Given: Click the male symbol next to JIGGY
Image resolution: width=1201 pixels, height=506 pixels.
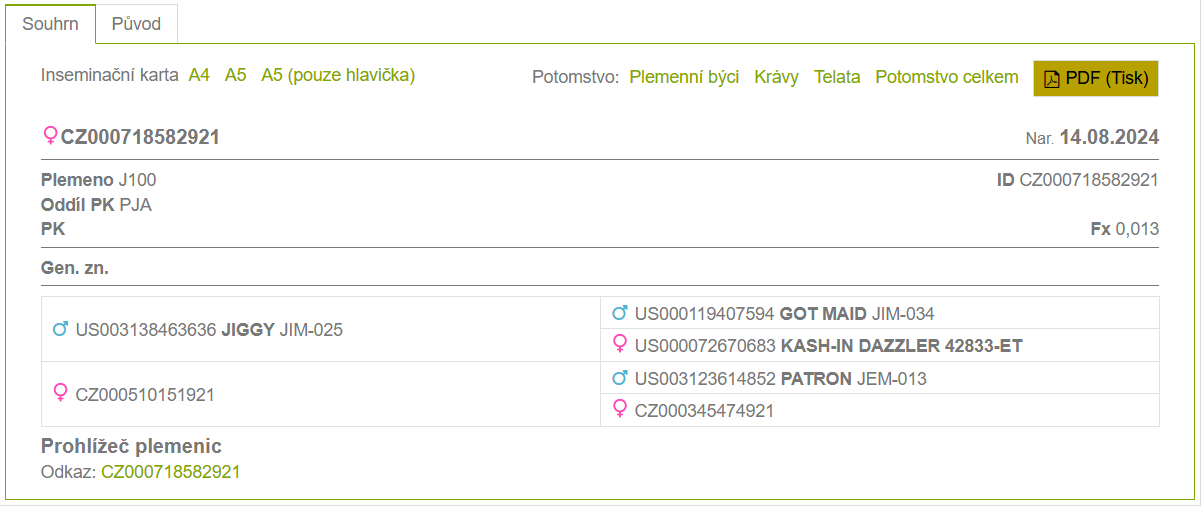Looking at the screenshot, I should 60,329.
